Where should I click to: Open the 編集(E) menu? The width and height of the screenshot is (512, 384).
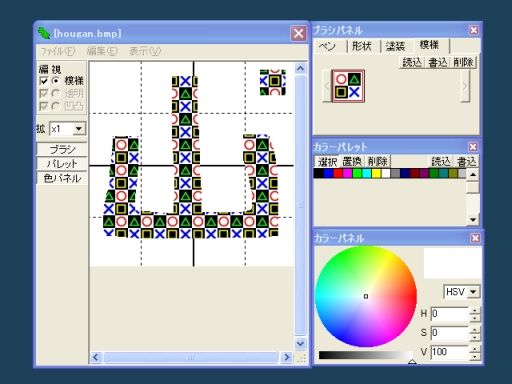pos(102,51)
